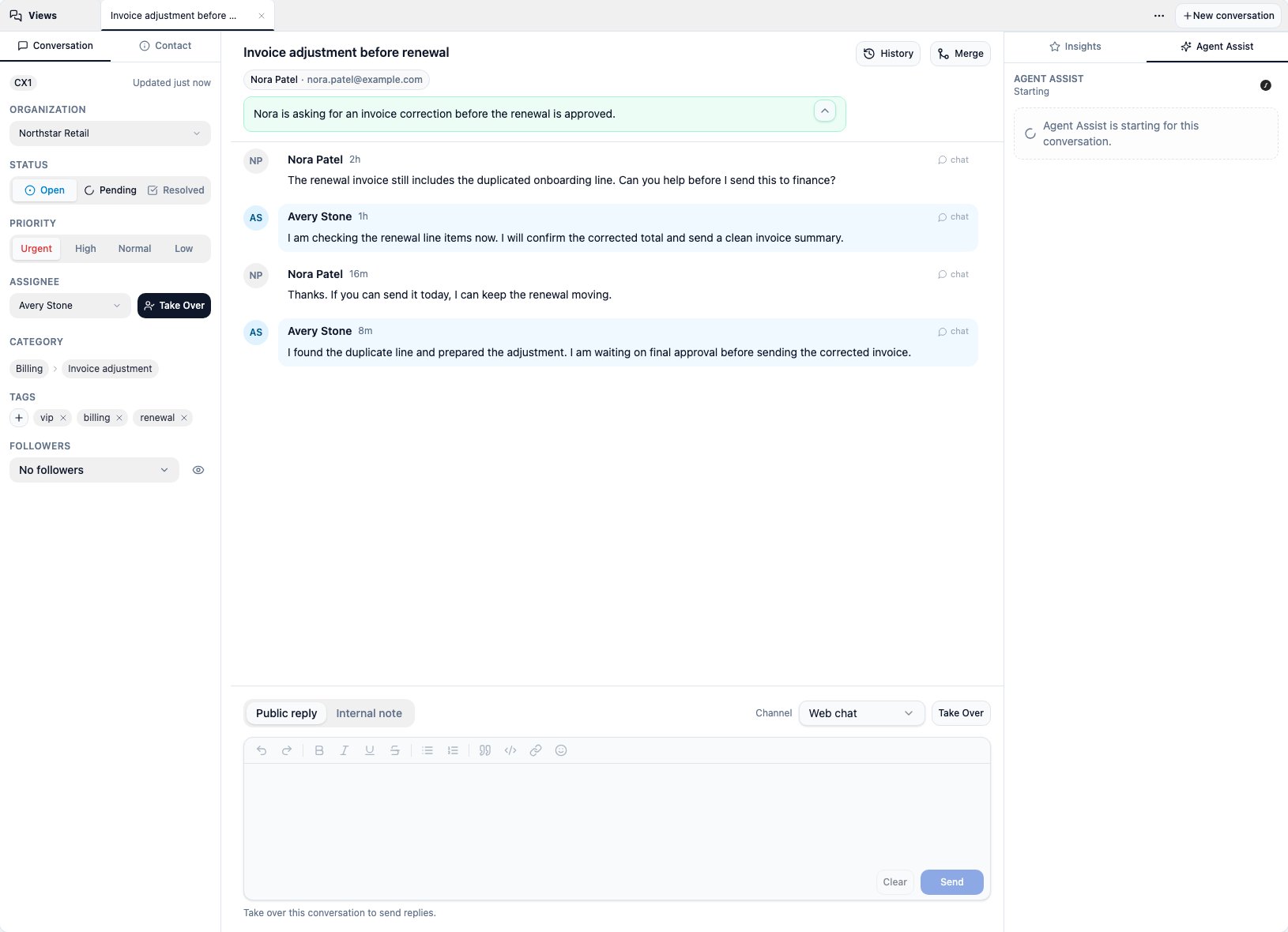Click the undo icon in editor toolbar
The image size is (1288, 932).
262,750
